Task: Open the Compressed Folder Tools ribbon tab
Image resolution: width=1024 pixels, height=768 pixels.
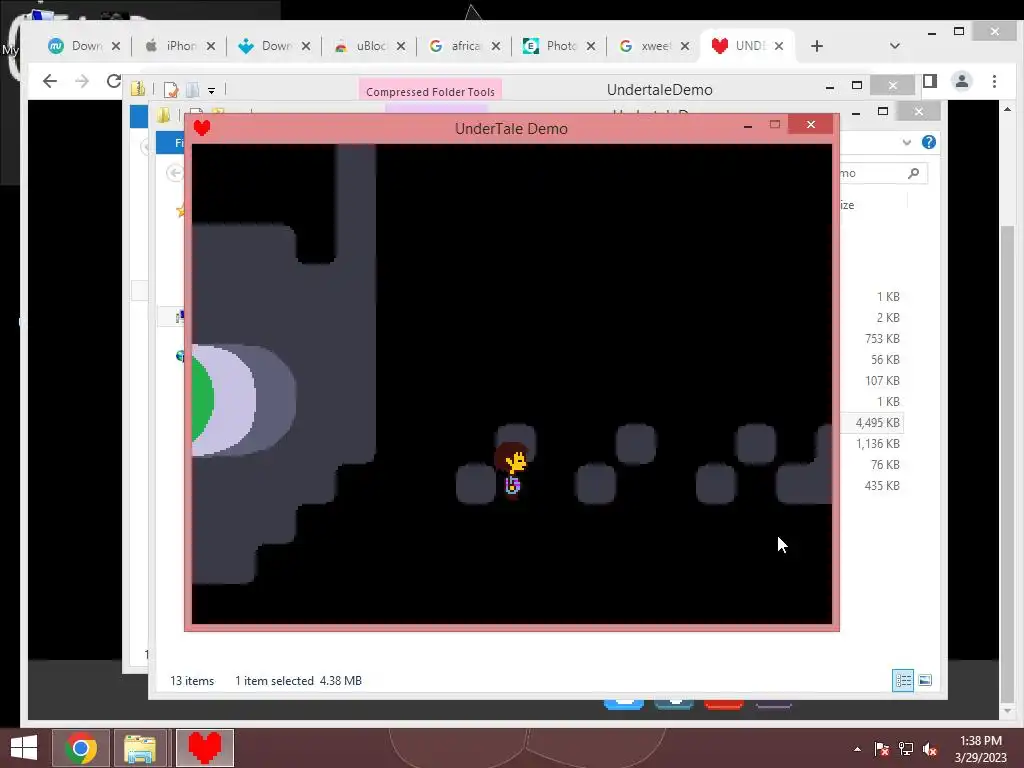Action: [x=430, y=91]
